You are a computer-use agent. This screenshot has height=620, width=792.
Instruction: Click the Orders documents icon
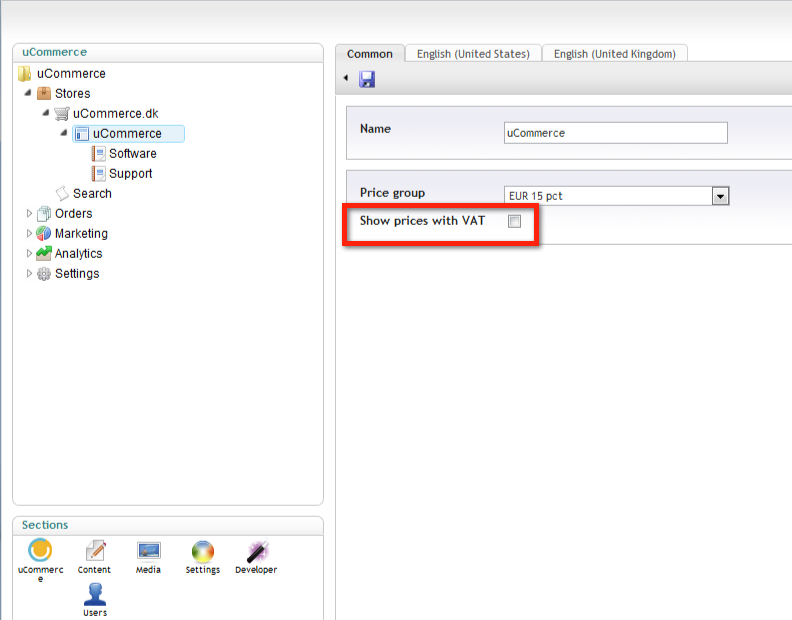click(x=44, y=214)
